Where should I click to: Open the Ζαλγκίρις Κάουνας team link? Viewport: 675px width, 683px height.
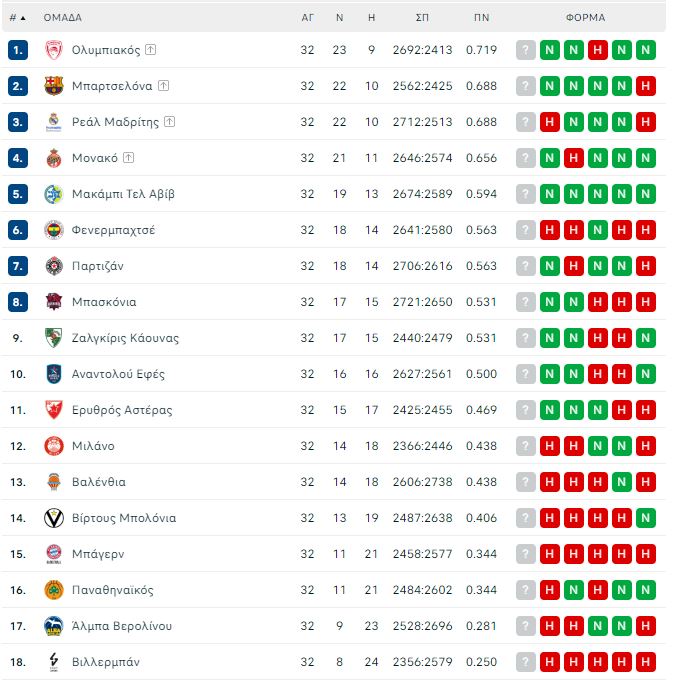pyautogui.click(x=125, y=338)
